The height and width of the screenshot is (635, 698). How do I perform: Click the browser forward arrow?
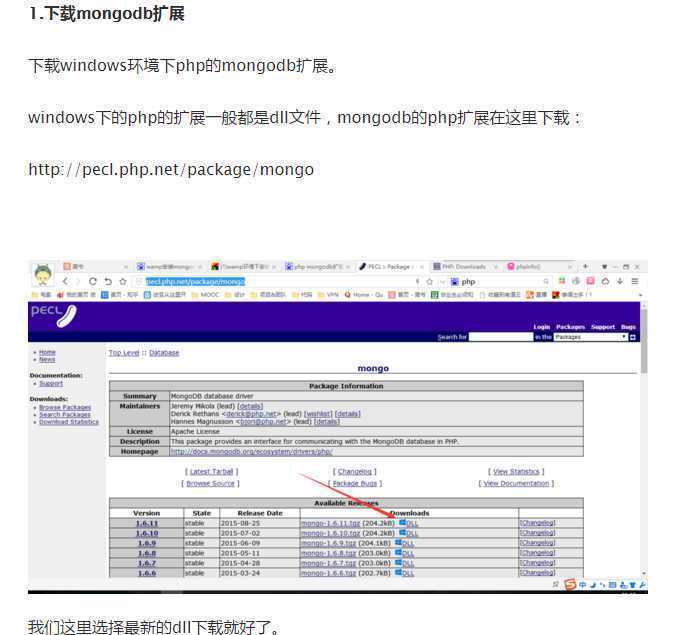point(78,281)
